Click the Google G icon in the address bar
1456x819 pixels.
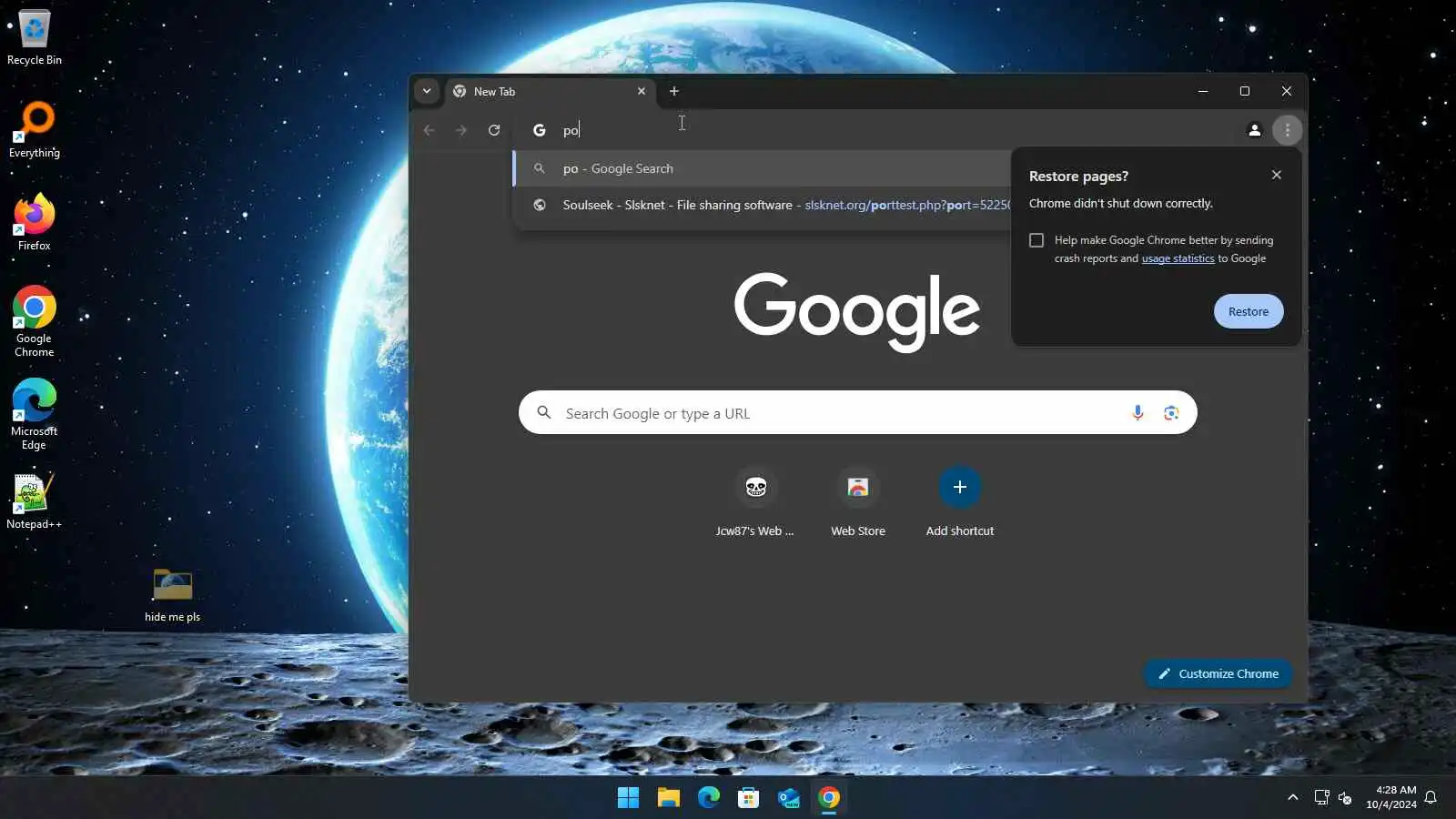[x=540, y=130]
